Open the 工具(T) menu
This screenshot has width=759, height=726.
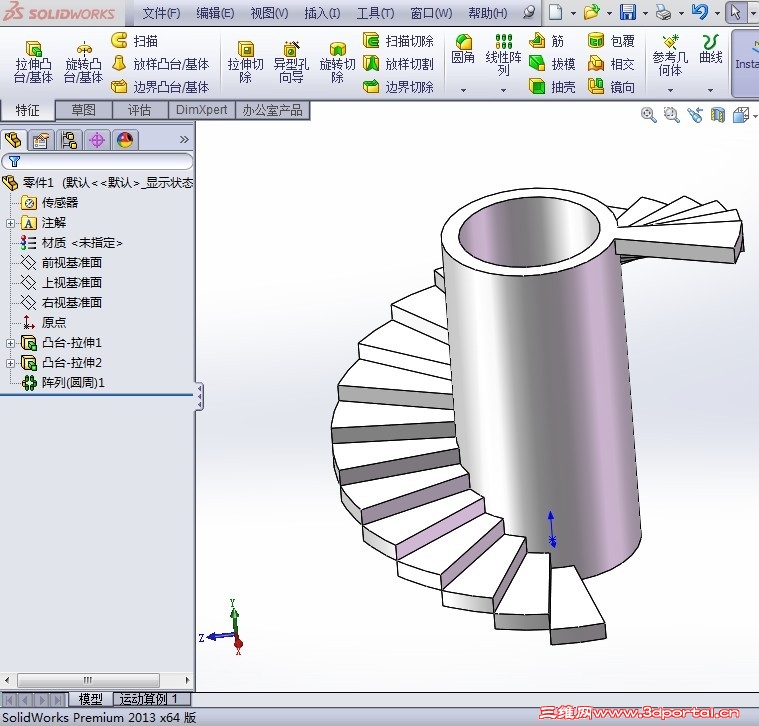click(375, 13)
